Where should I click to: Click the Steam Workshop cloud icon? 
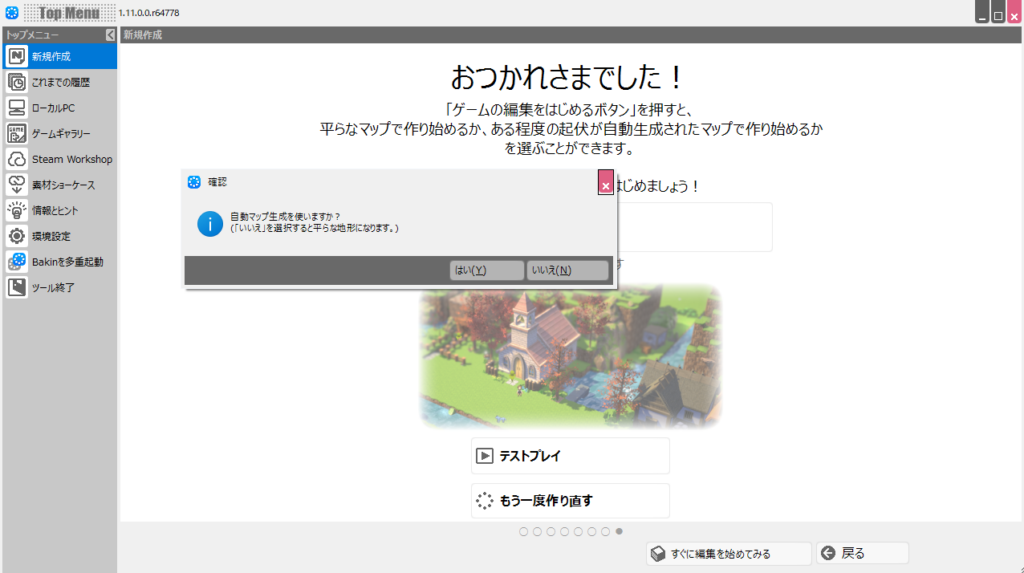[x=17, y=159]
